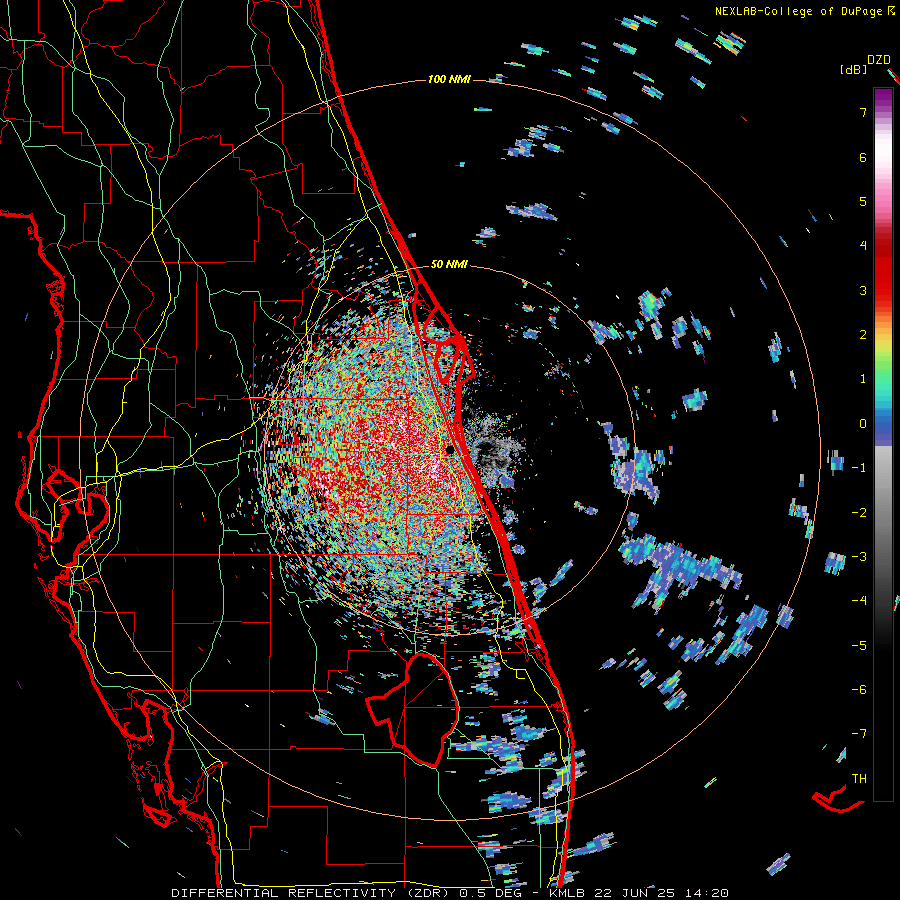Click the gray -2 dB region of the color bar
Image resolution: width=900 pixels, height=900 pixels.
point(883,513)
